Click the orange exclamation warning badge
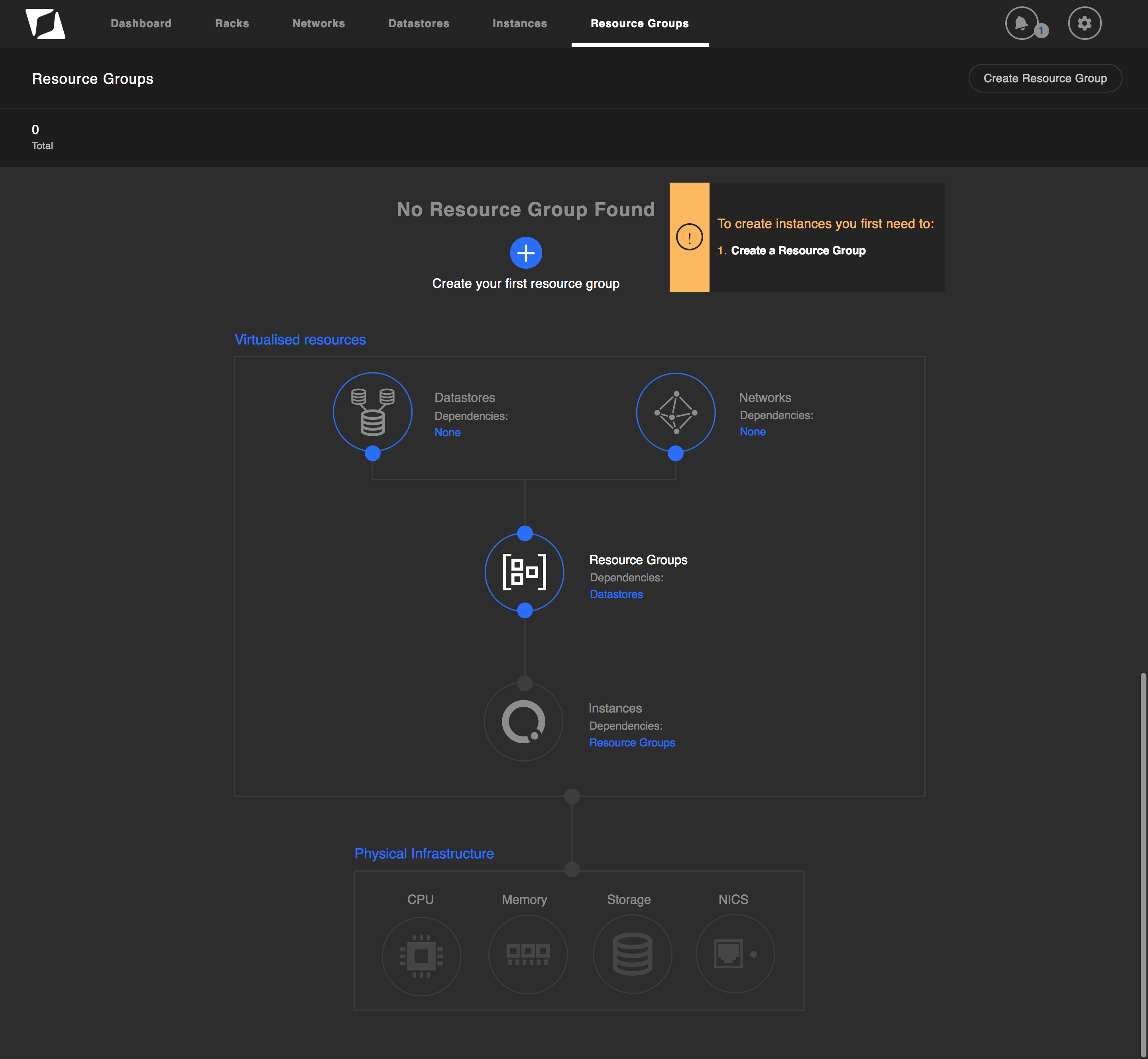The height and width of the screenshot is (1059, 1148). tap(689, 237)
